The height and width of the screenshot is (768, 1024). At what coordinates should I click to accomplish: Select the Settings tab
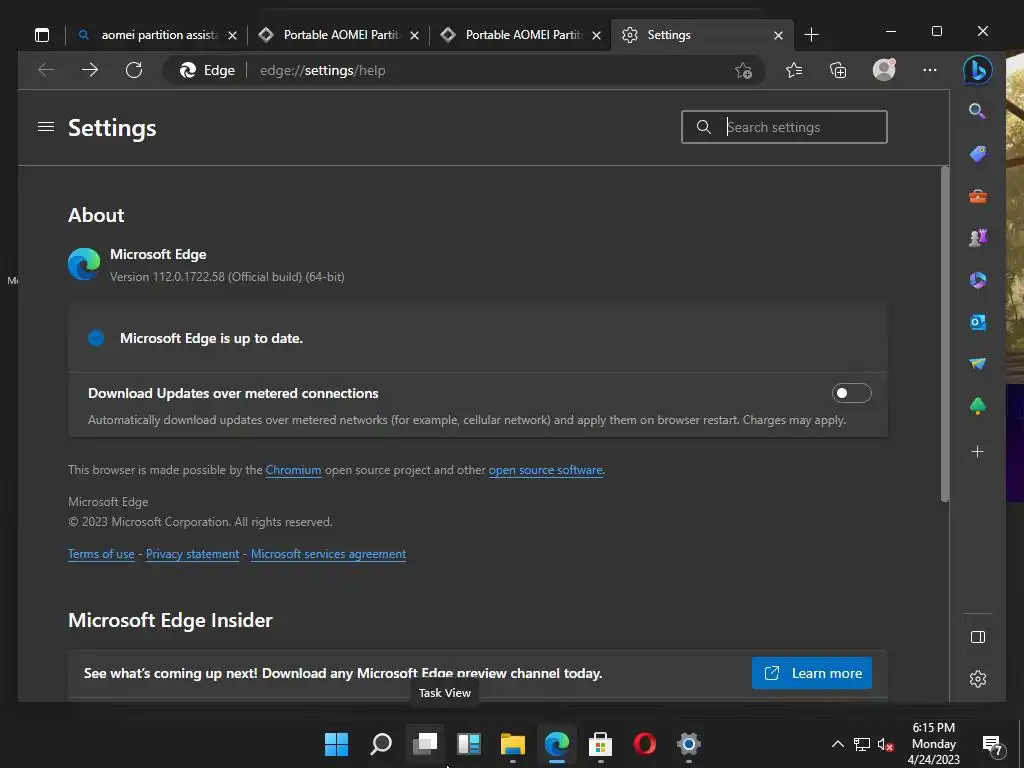point(702,35)
